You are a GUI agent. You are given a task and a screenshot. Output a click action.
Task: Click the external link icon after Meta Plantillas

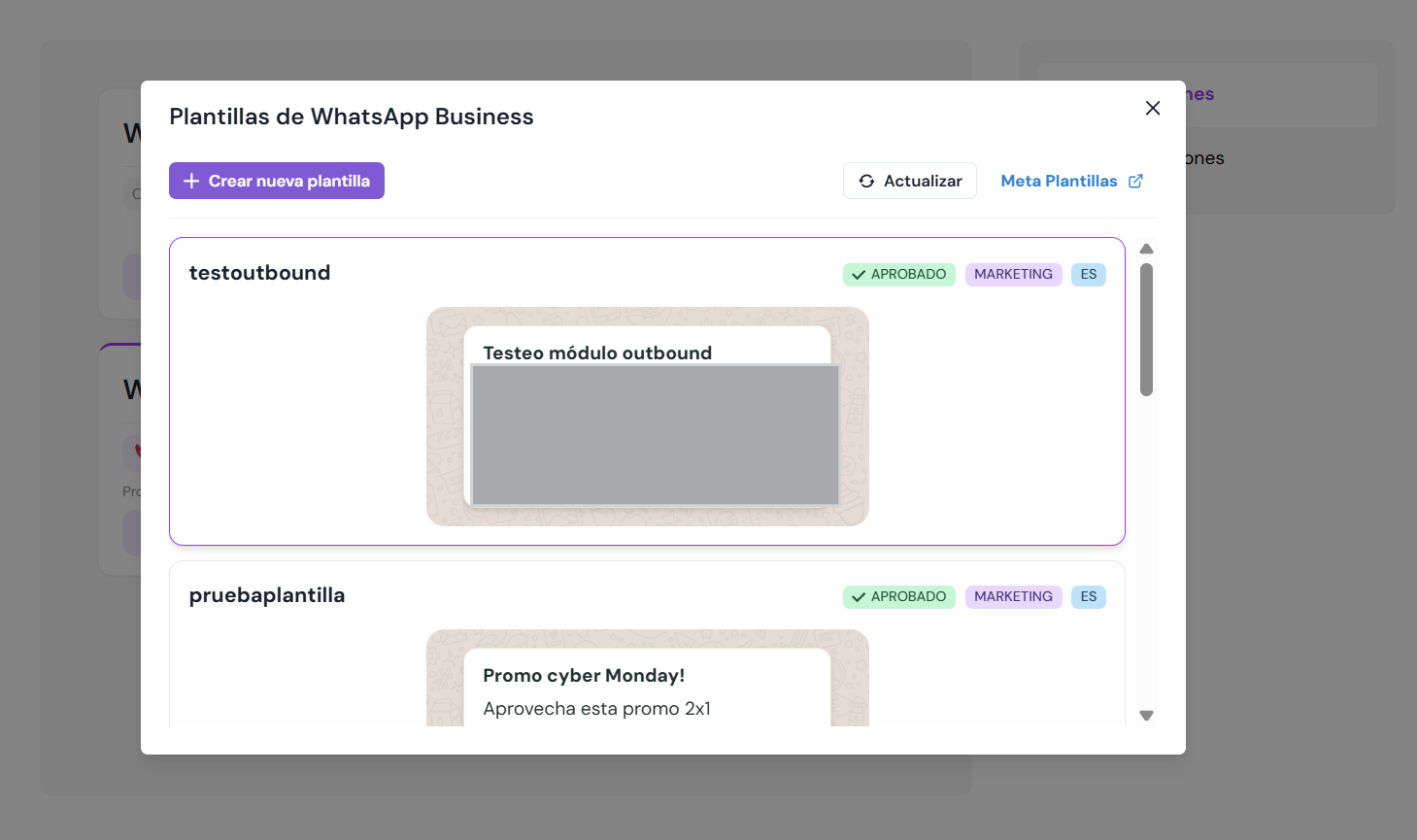click(1135, 182)
